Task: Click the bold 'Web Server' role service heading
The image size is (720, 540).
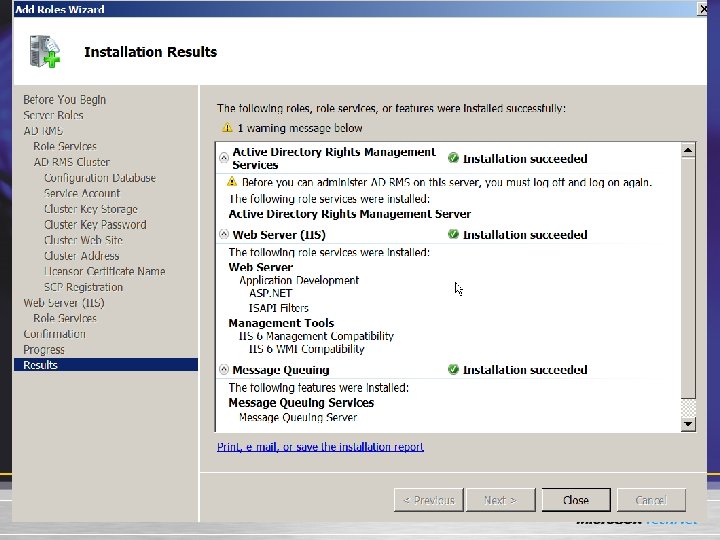Action: 260,267
